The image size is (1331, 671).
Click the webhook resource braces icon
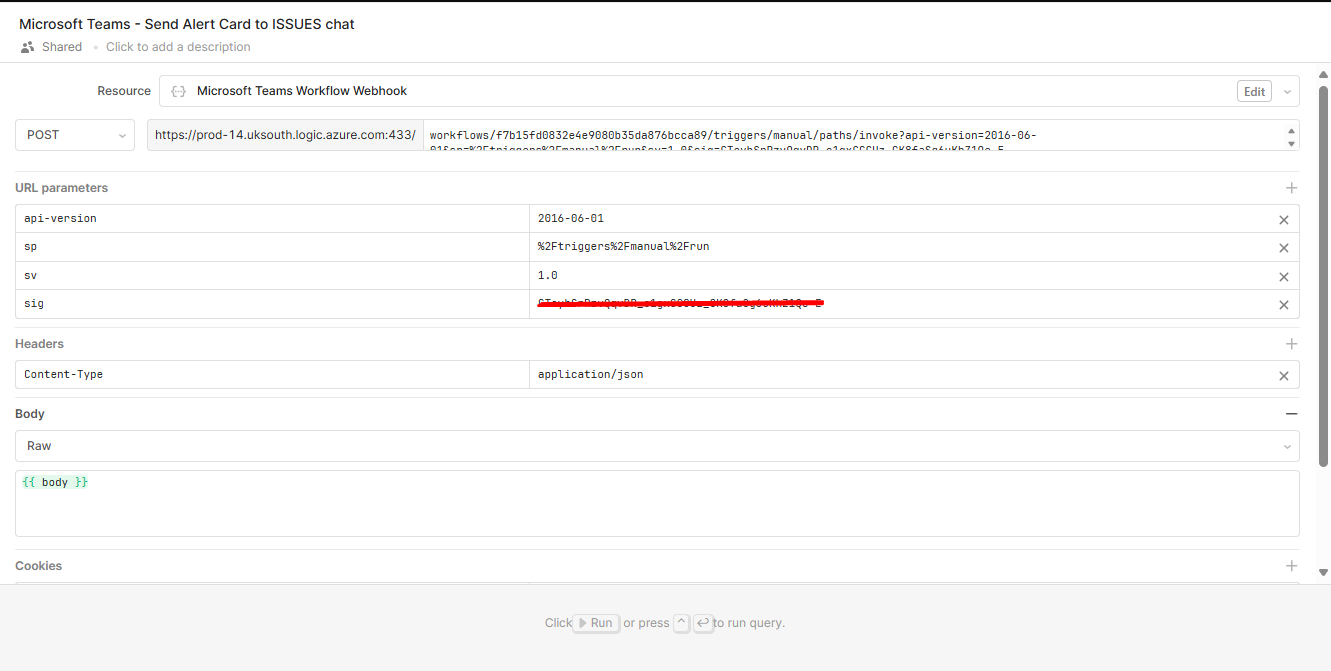coord(178,91)
